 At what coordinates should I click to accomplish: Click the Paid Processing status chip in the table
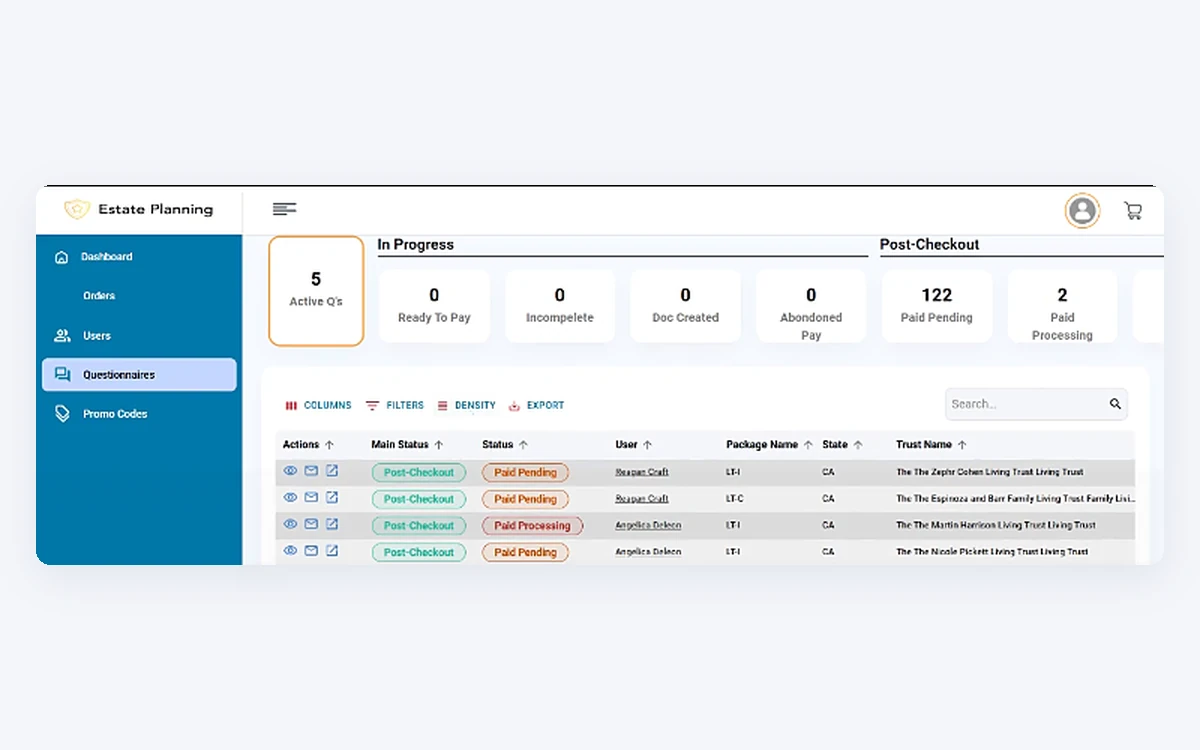click(532, 525)
